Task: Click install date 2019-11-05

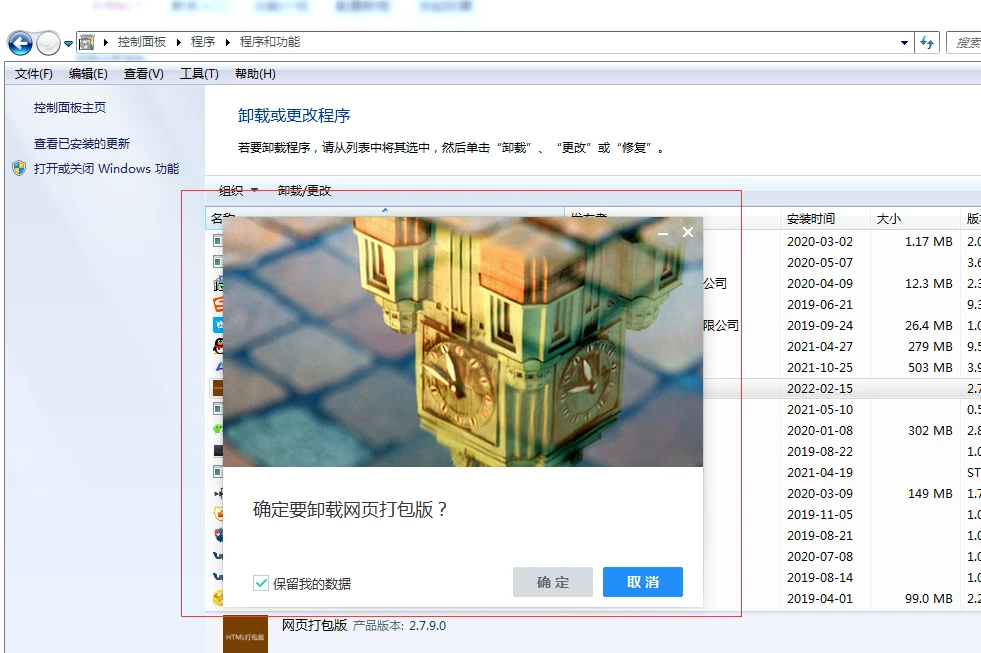Action: pyautogui.click(x=820, y=515)
